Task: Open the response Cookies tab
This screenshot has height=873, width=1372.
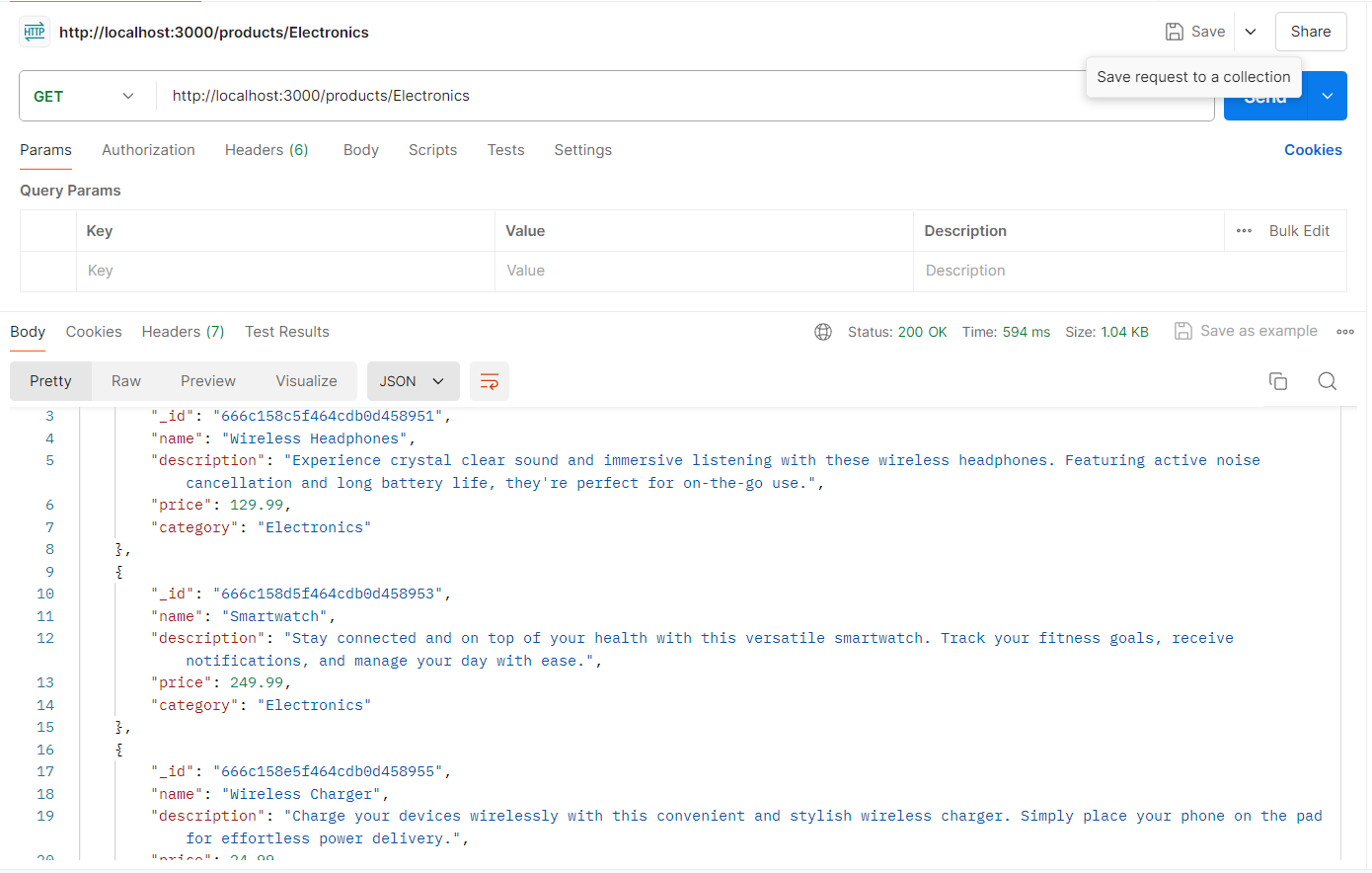Action: pos(94,332)
